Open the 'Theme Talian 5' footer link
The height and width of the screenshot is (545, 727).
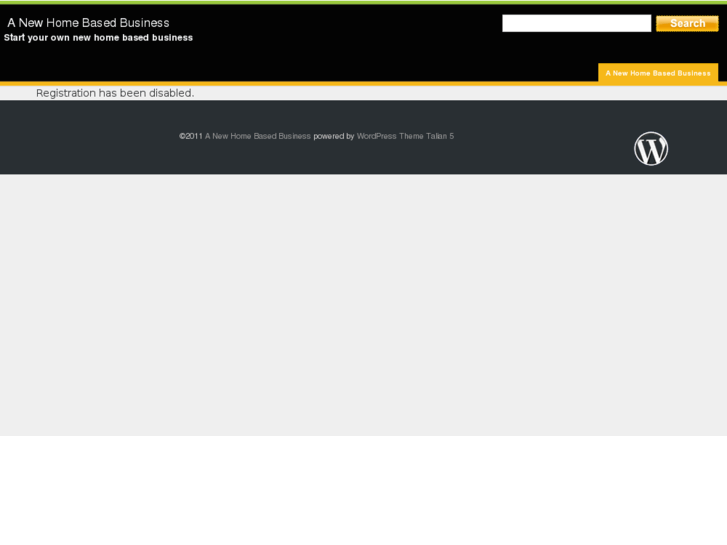[x=427, y=136]
